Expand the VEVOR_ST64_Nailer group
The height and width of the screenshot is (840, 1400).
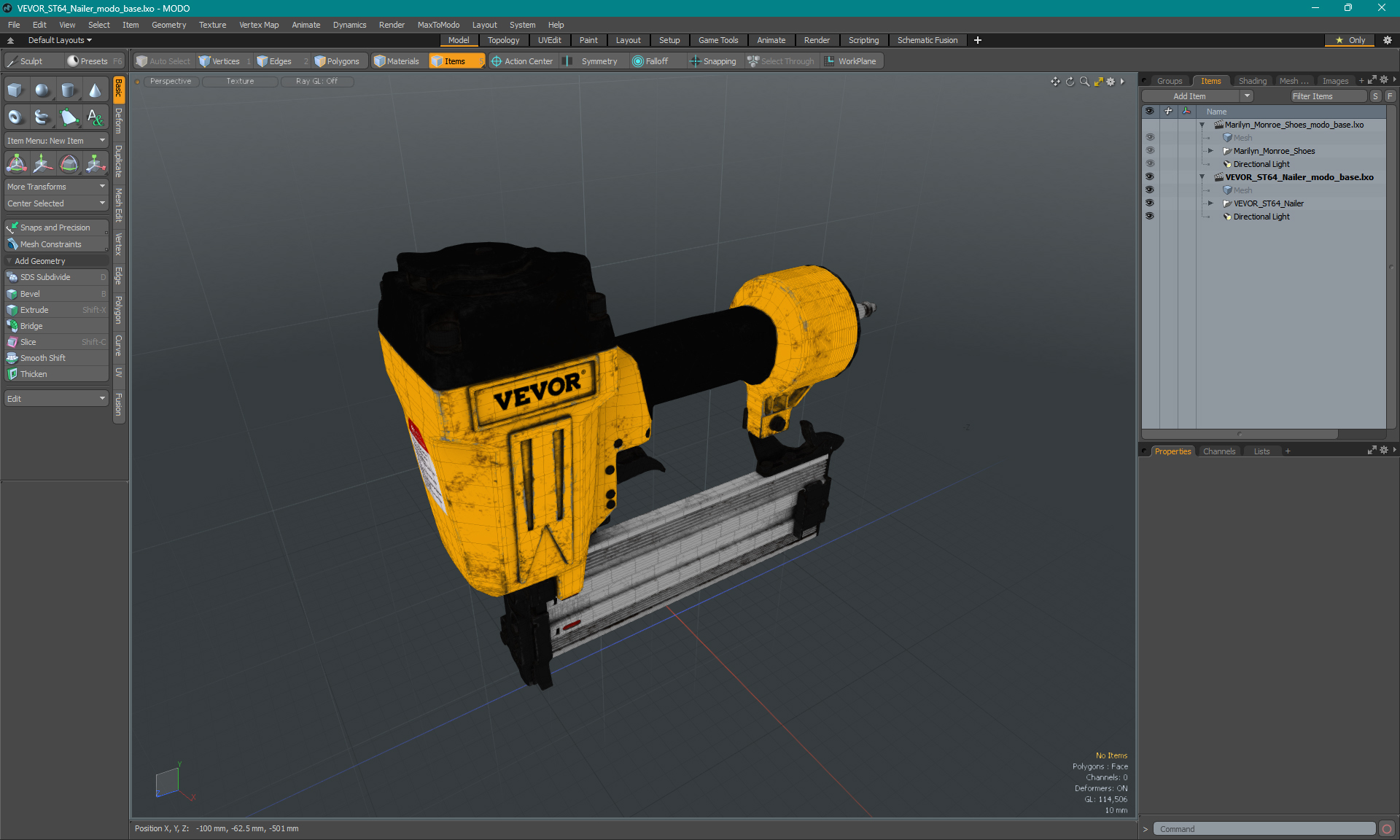[1210, 203]
